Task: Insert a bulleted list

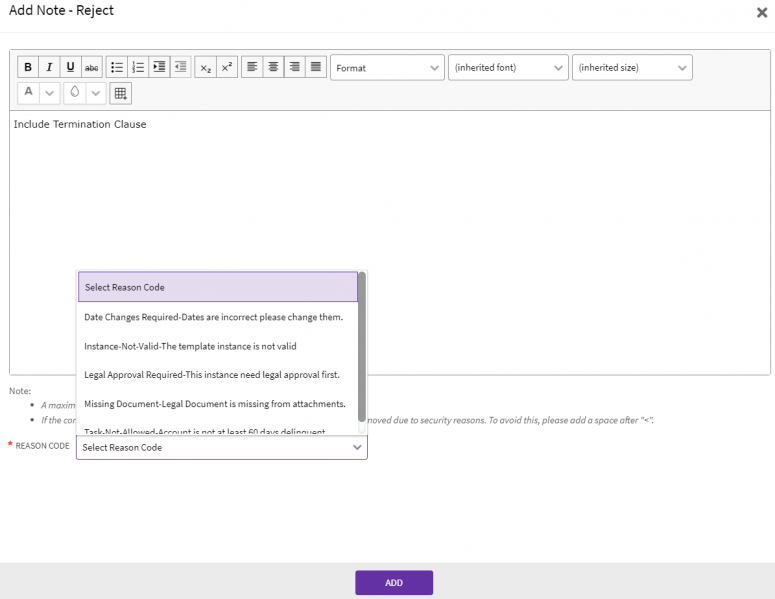Action: tap(117, 68)
